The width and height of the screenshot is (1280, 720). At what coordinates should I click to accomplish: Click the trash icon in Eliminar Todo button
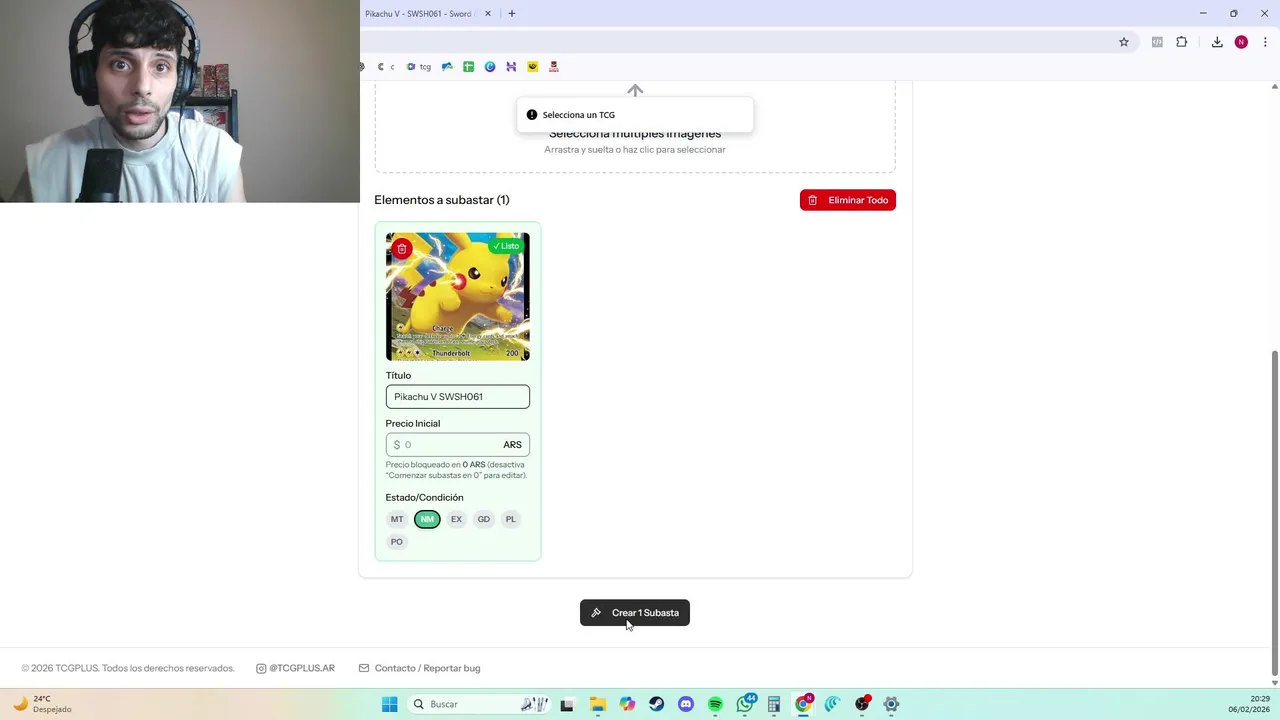click(813, 200)
